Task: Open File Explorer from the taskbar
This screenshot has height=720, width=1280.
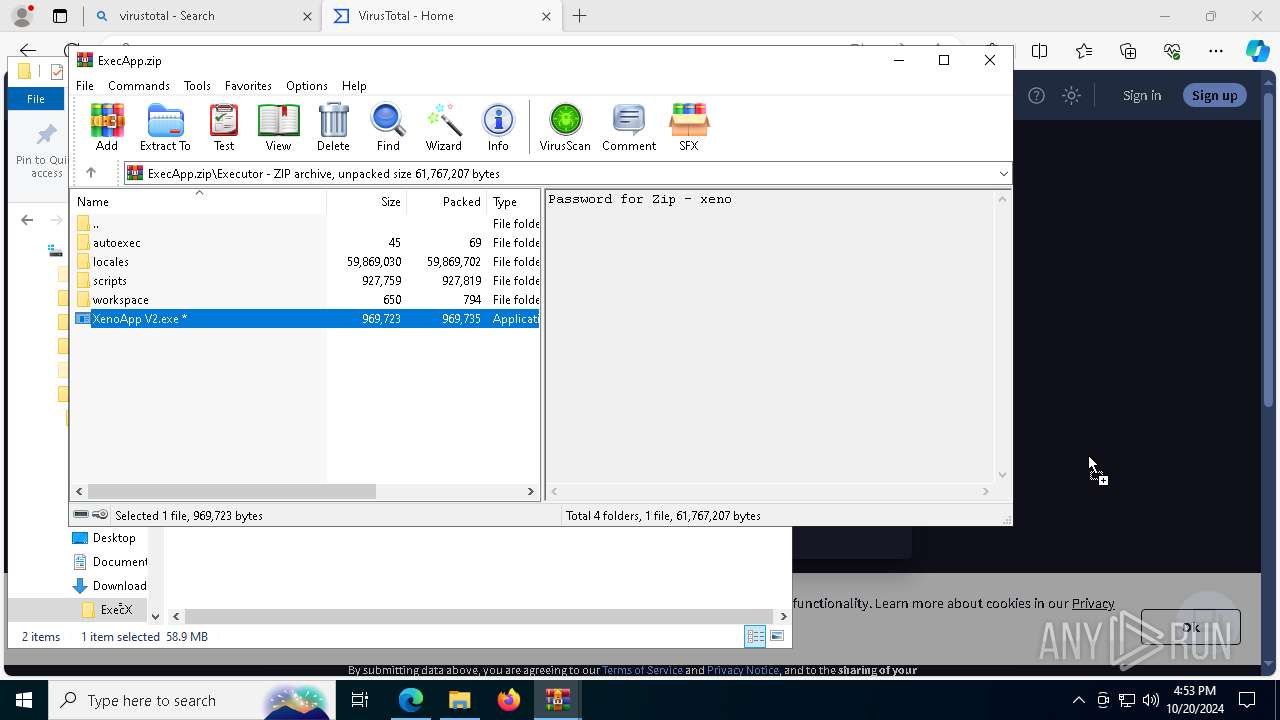Action: pos(459,700)
